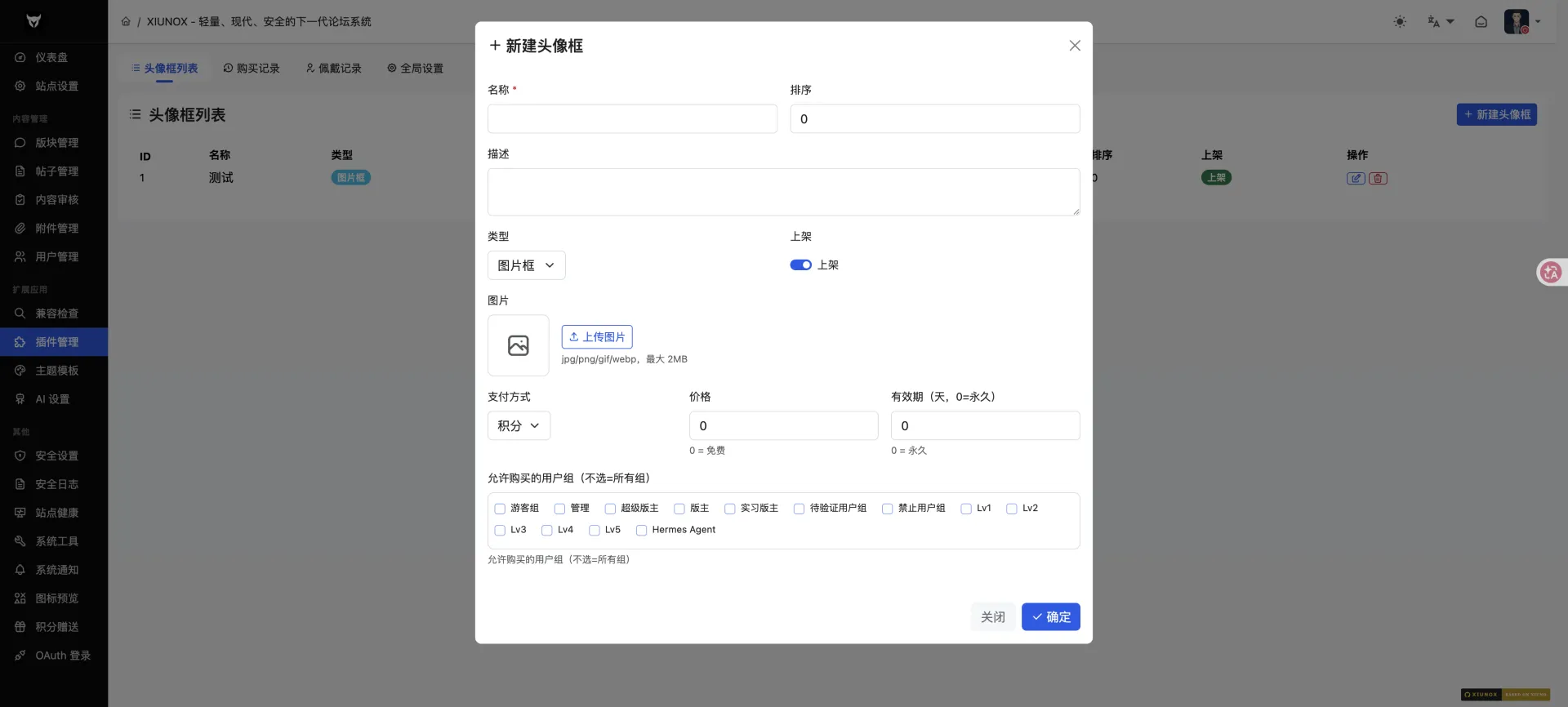Toggle light/dark theme sun icon
The width and height of the screenshot is (1568, 707).
click(x=1400, y=22)
